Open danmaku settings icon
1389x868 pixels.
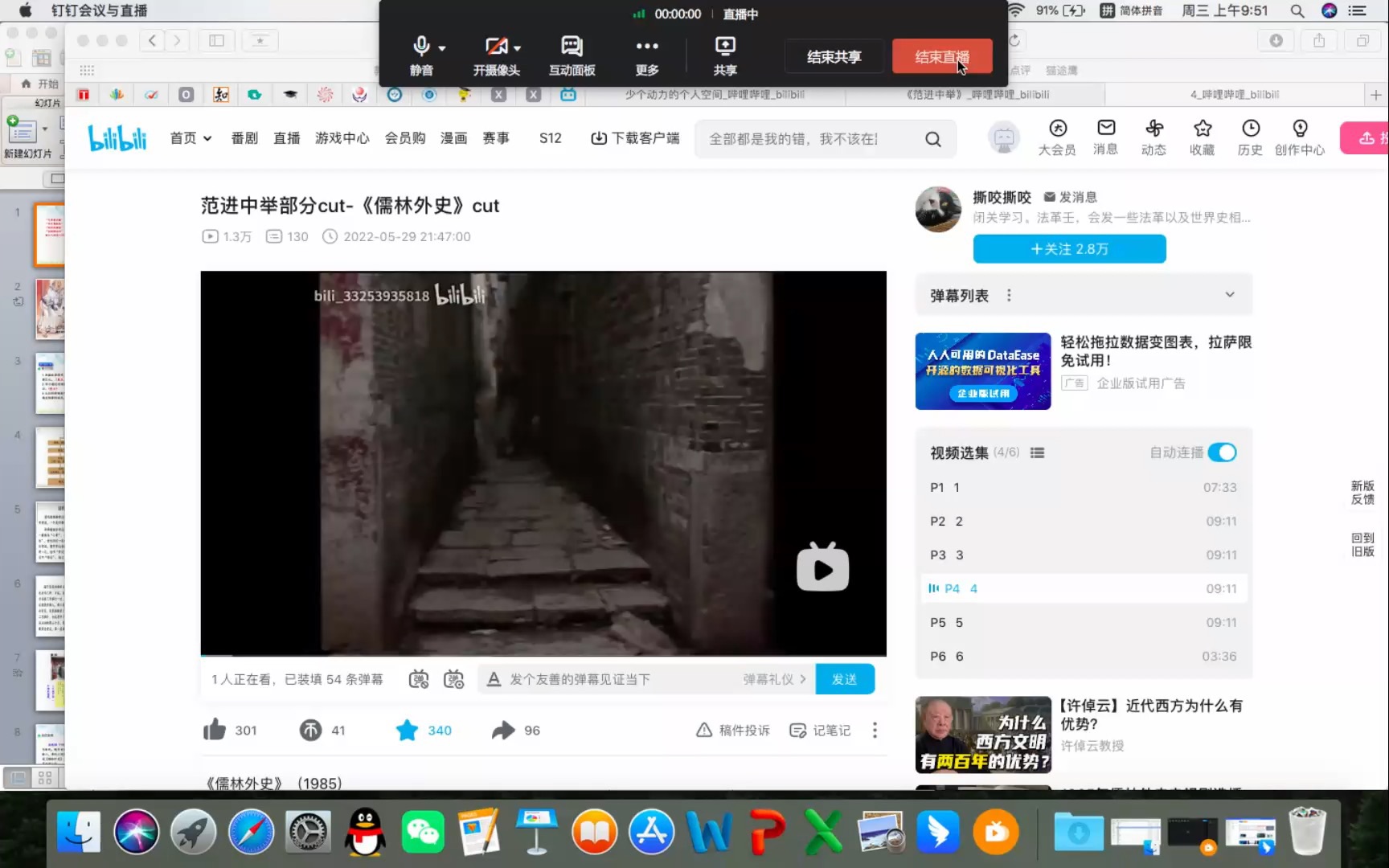(x=454, y=679)
